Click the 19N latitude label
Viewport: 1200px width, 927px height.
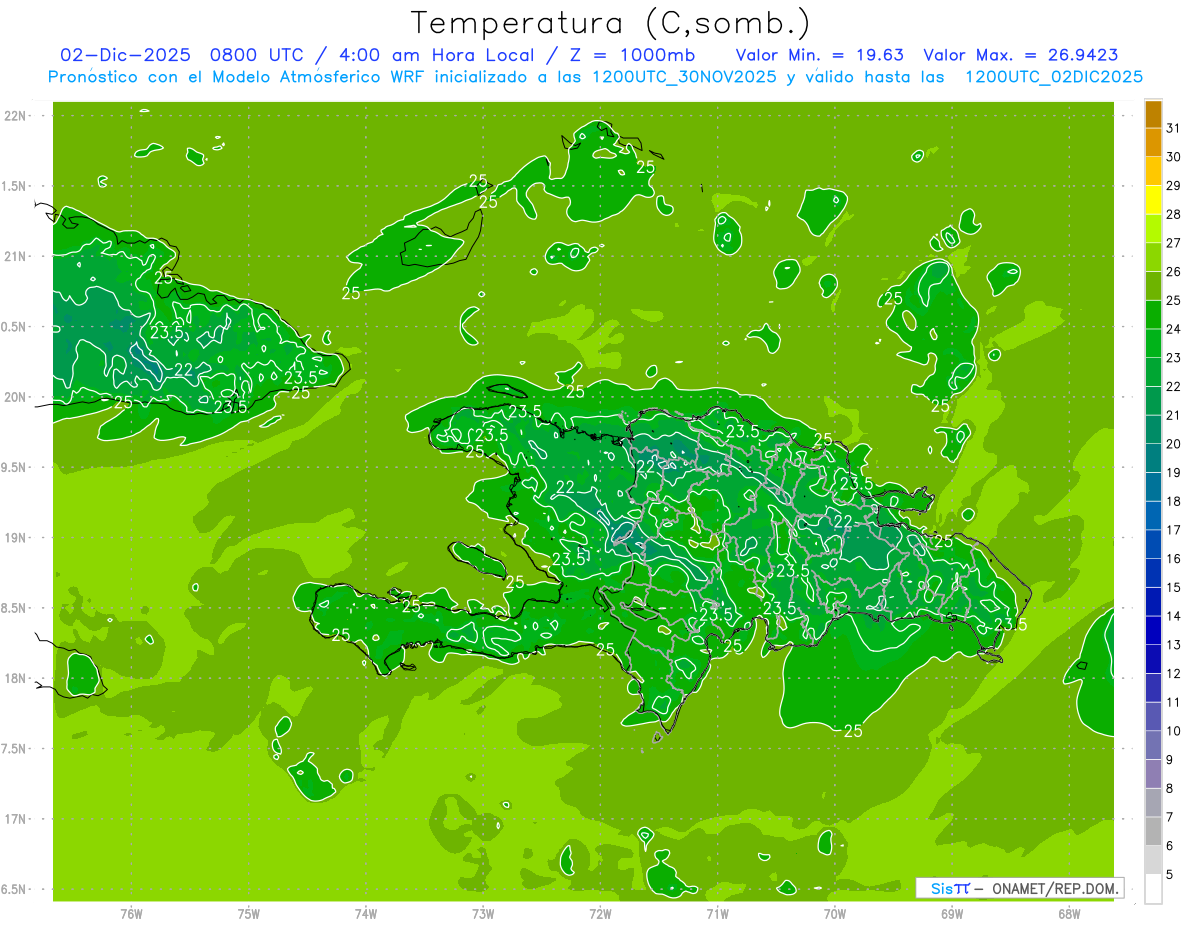pos(15,538)
